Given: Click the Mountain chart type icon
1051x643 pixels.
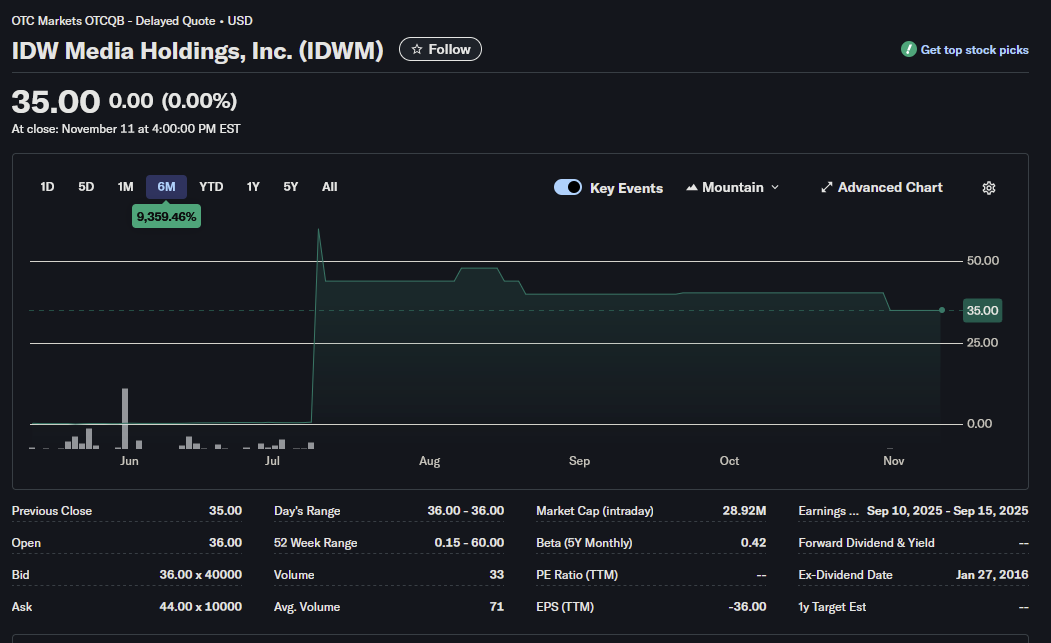Looking at the screenshot, I should 692,188.
